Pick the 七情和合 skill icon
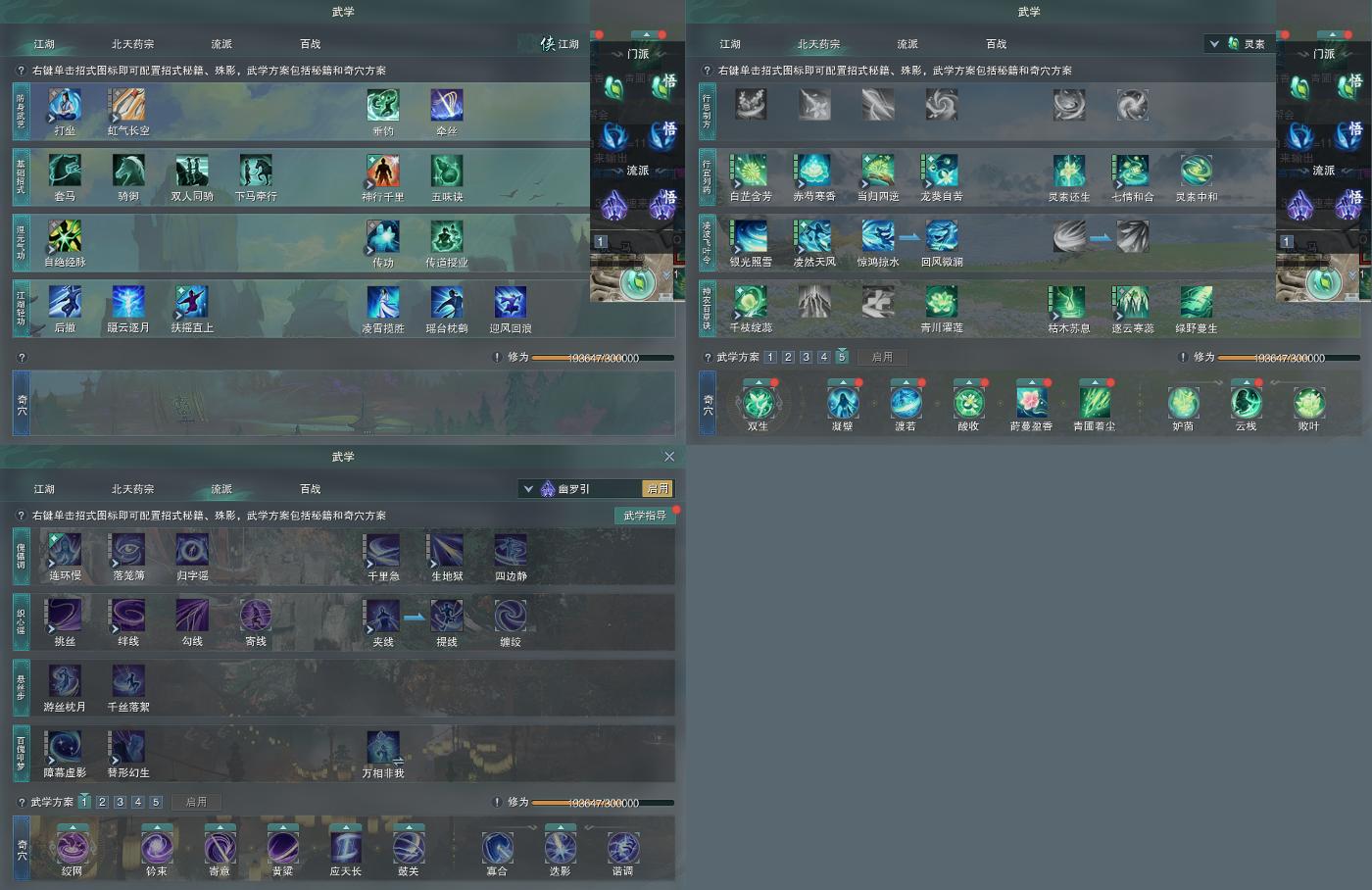This screenshot has height=890, width=1372. click(x=1133, y=171)
